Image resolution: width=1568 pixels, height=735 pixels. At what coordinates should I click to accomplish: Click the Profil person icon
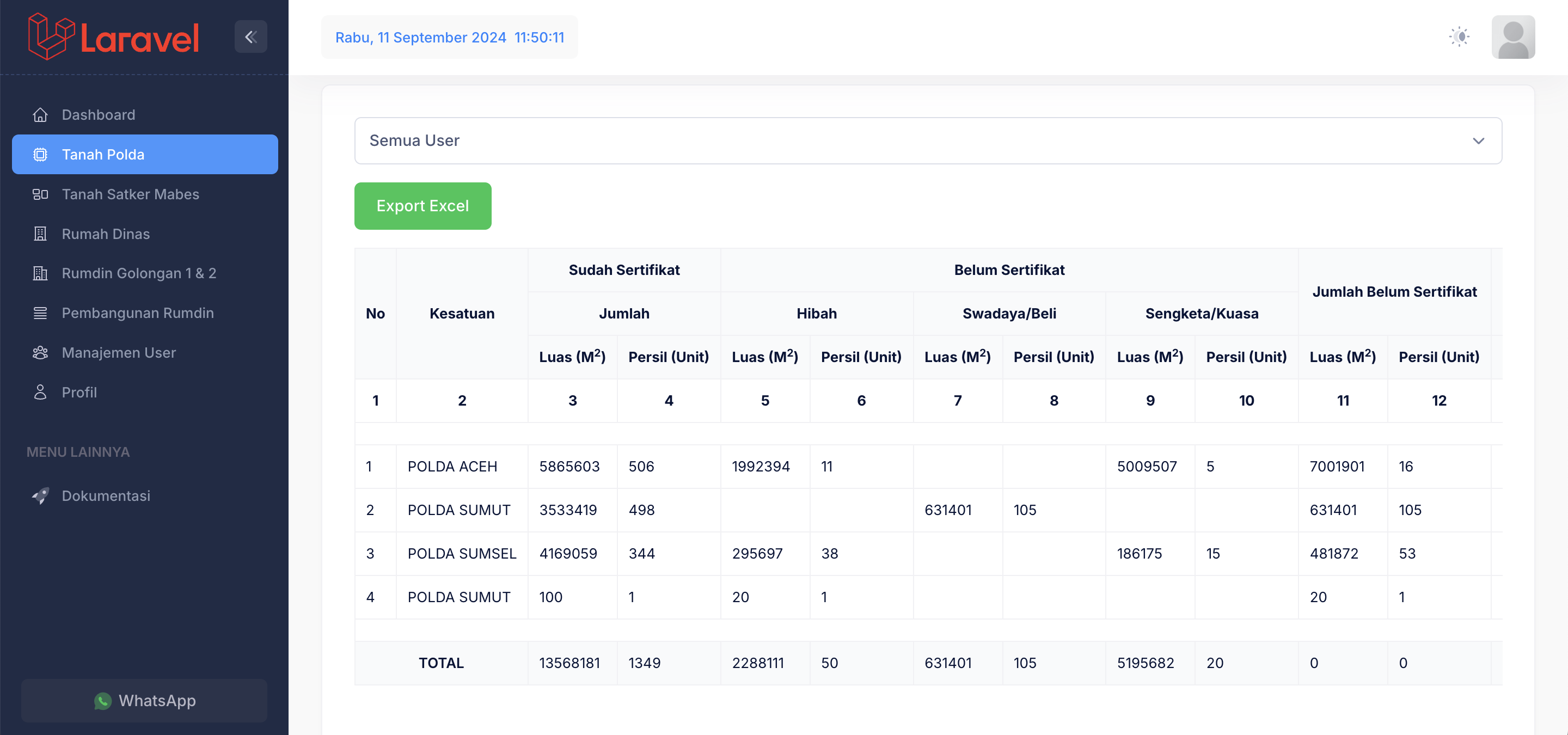coord(40,393)
